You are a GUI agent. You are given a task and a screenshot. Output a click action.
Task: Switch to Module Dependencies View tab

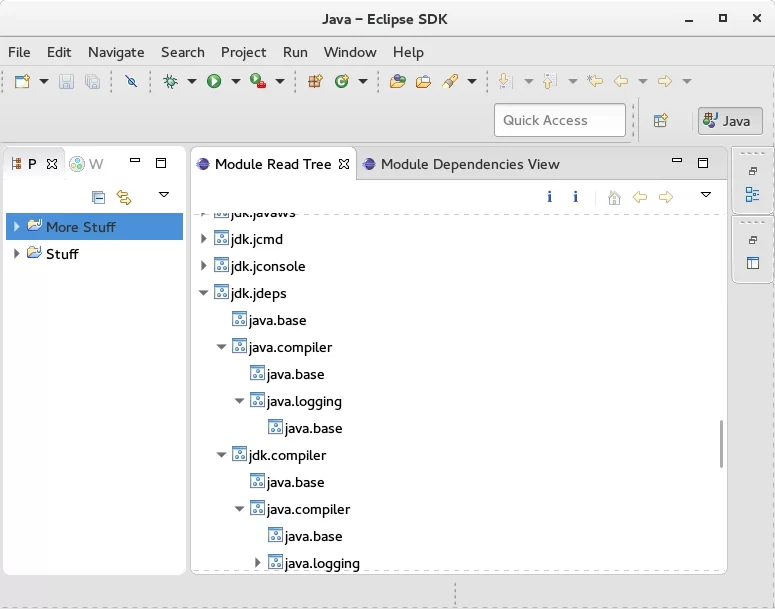point(461,164)
